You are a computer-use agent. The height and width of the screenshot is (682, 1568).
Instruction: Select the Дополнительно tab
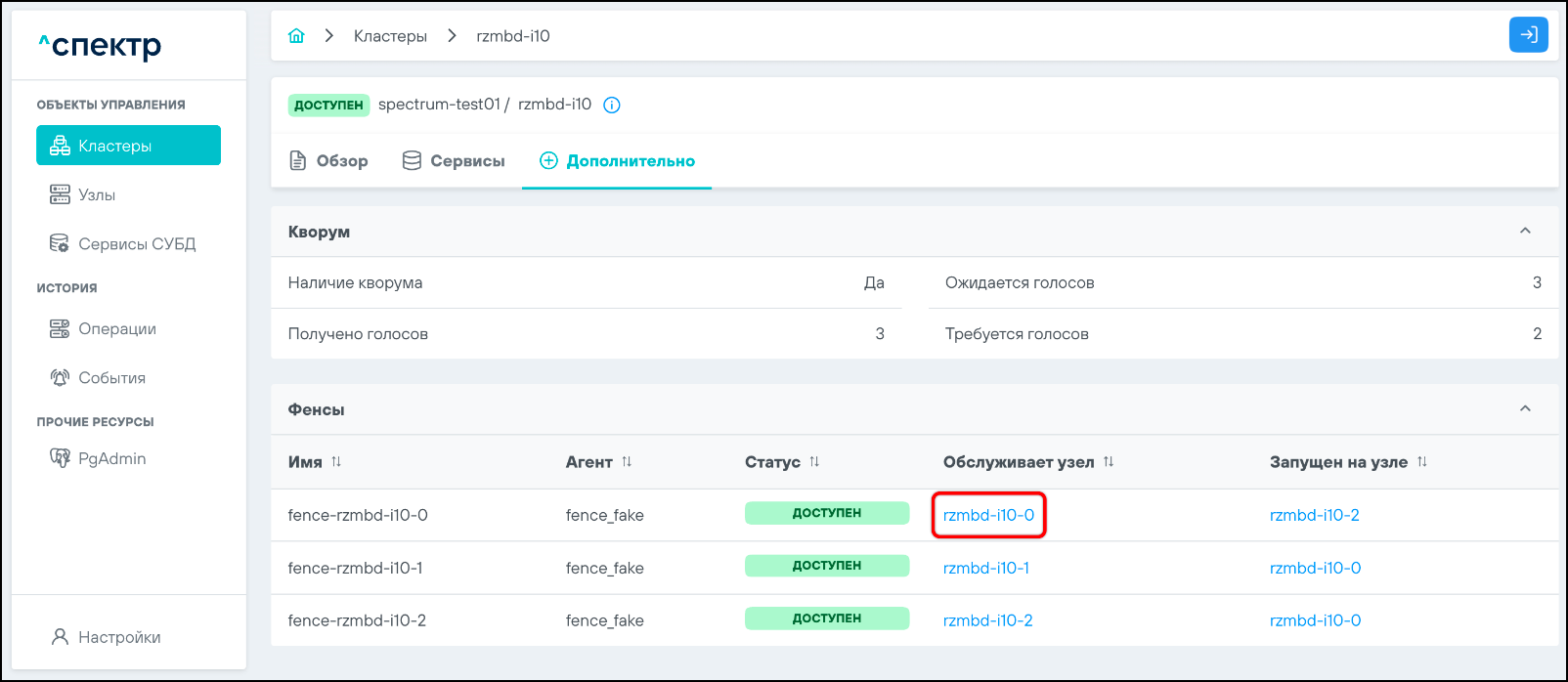[617, 161]
